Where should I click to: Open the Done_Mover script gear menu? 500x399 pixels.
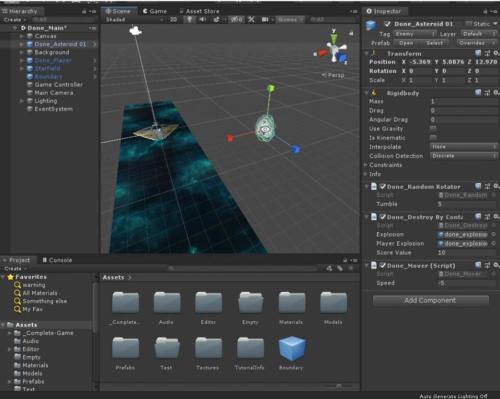496,265
